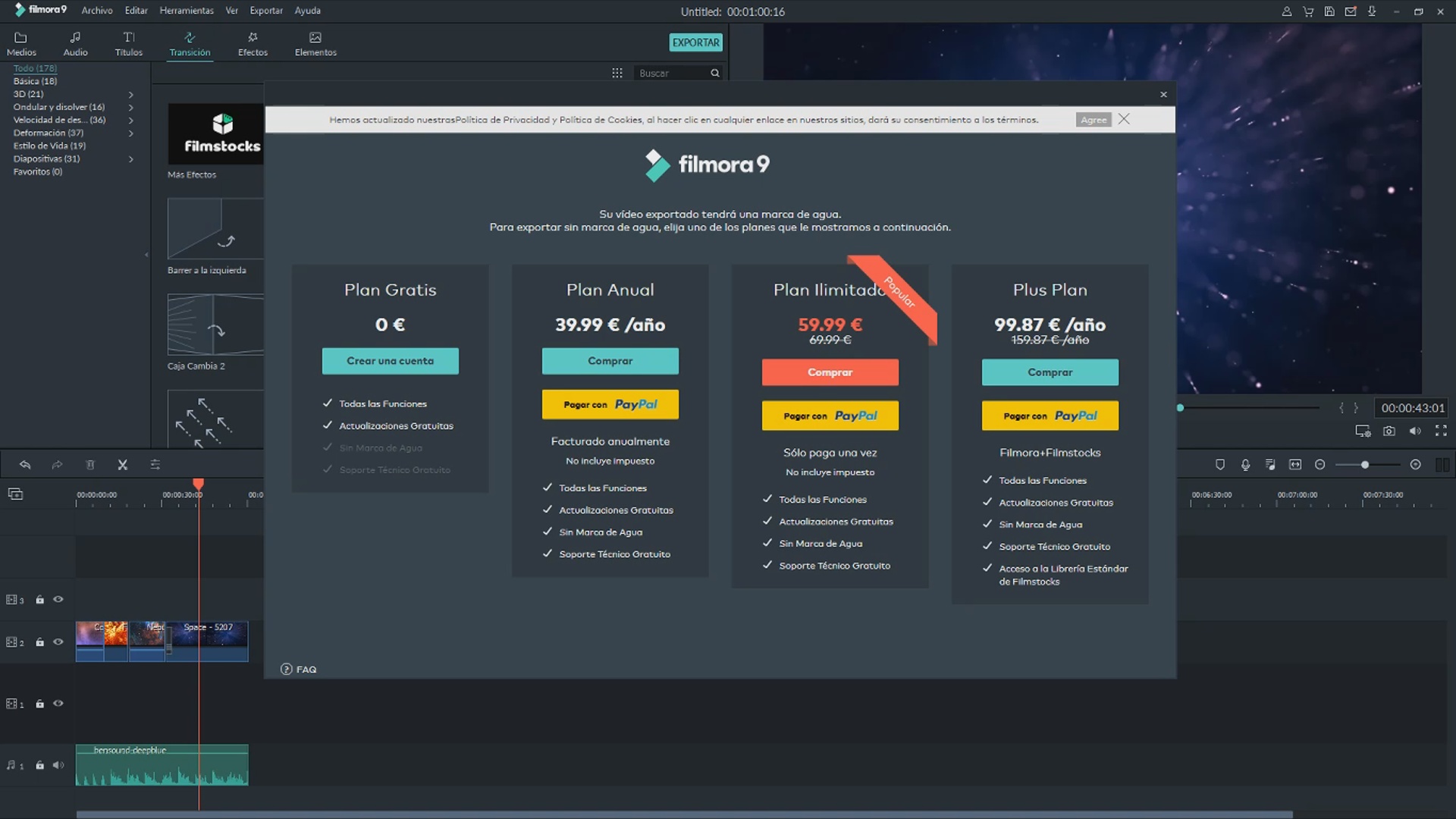Click the fullscreen preview icon
Viewport: 1456px width, 819px height.
tap(1441, 431)
